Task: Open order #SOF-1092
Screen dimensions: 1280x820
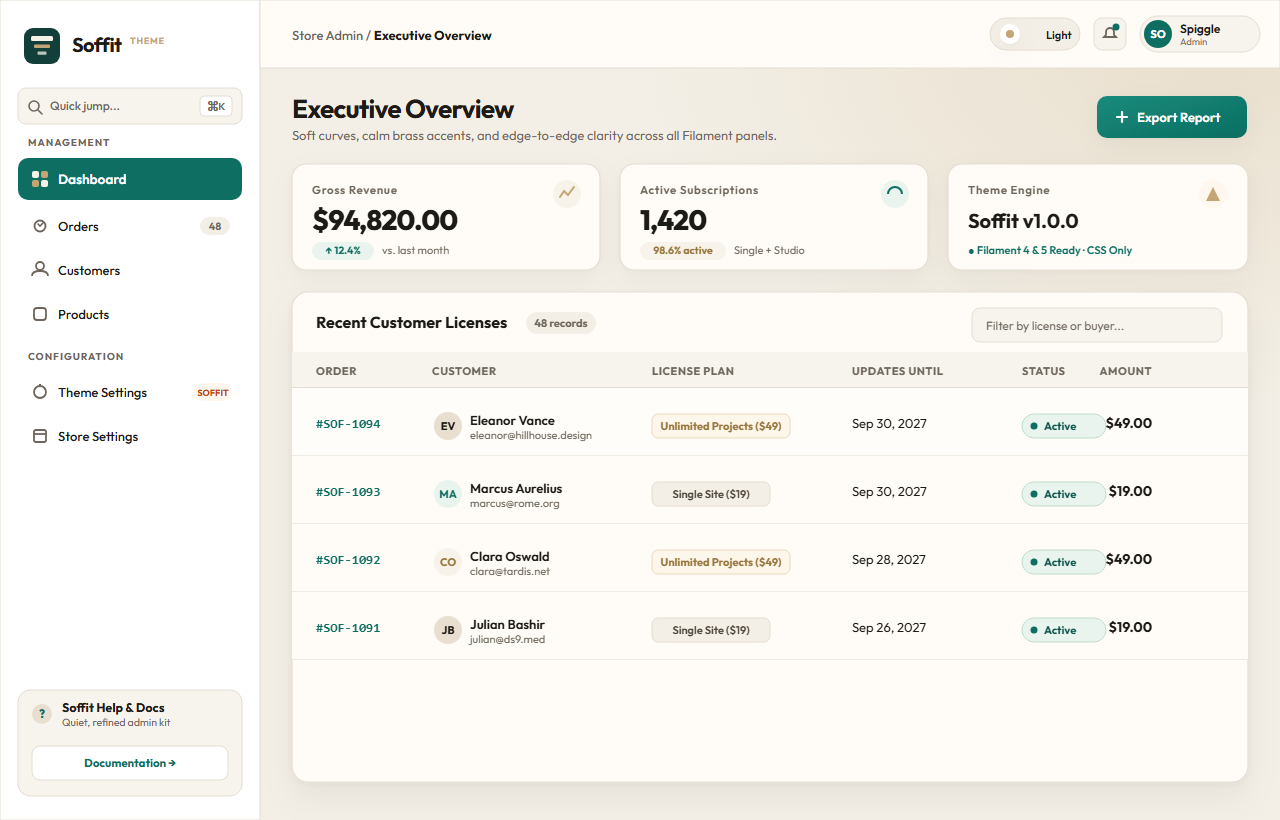Action: coord(348,560)
